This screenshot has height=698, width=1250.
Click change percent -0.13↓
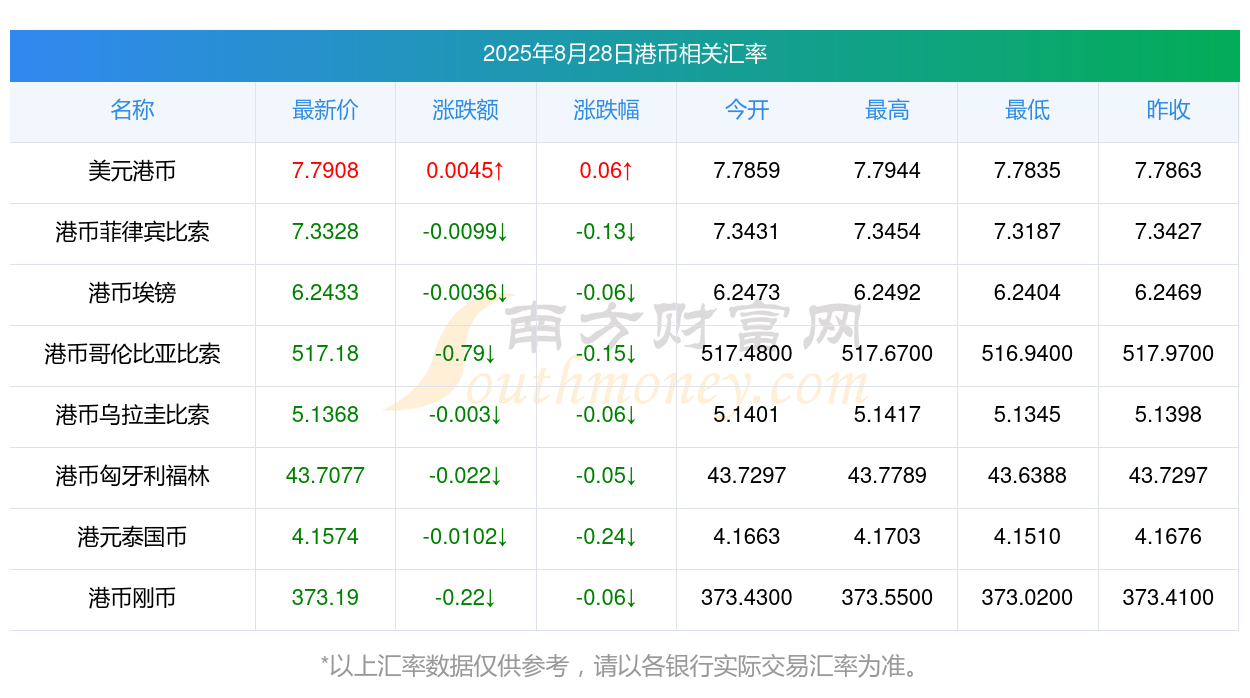point(606,232)
